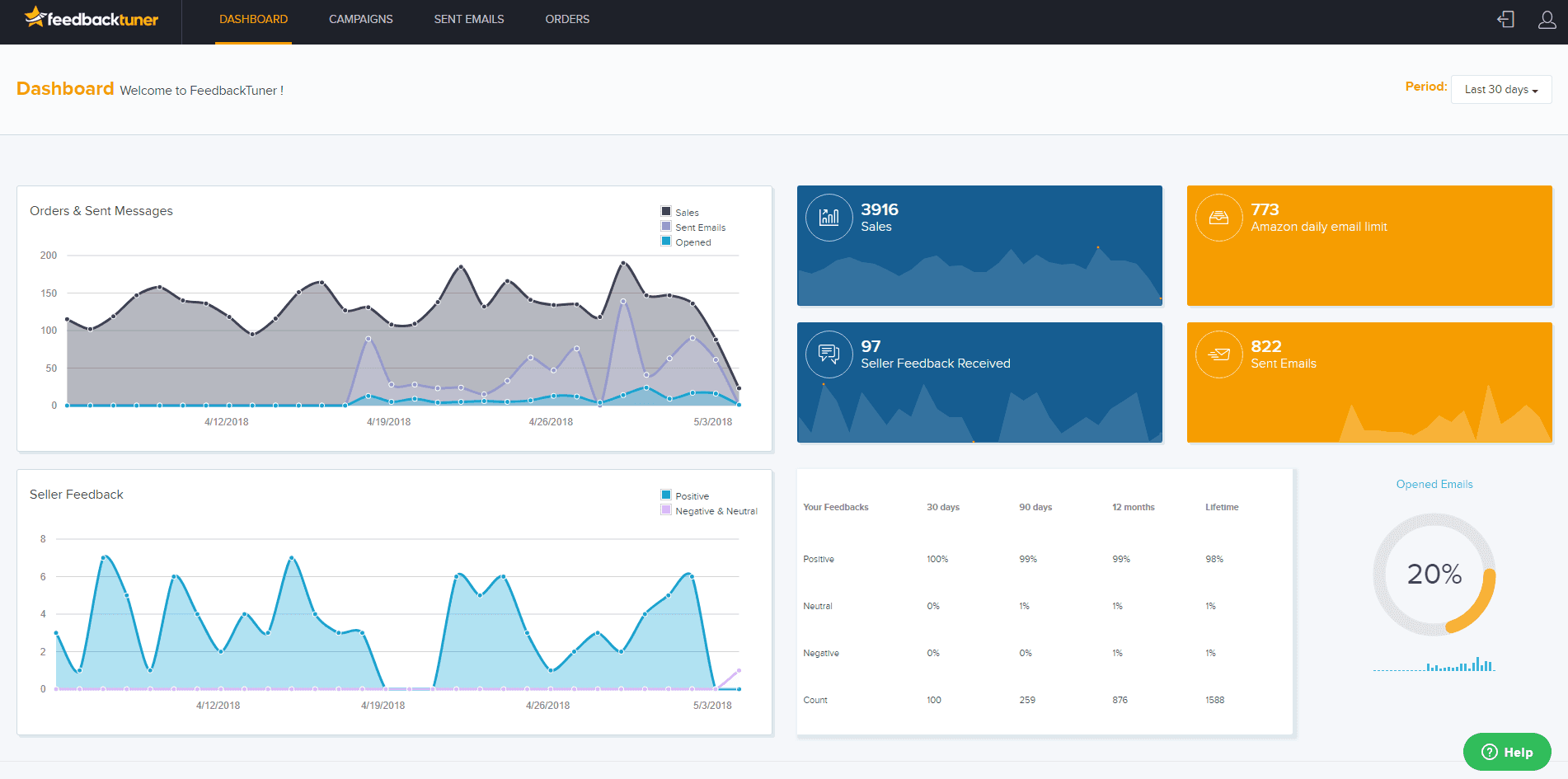
Task: Click the question mark Help icon
Action: click(x=1489, y=752)
